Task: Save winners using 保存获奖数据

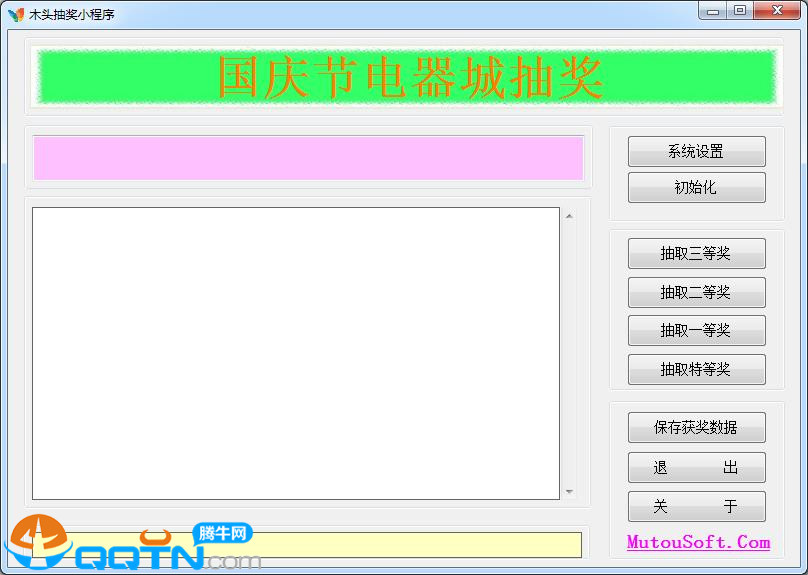Action: coord(696,428)
